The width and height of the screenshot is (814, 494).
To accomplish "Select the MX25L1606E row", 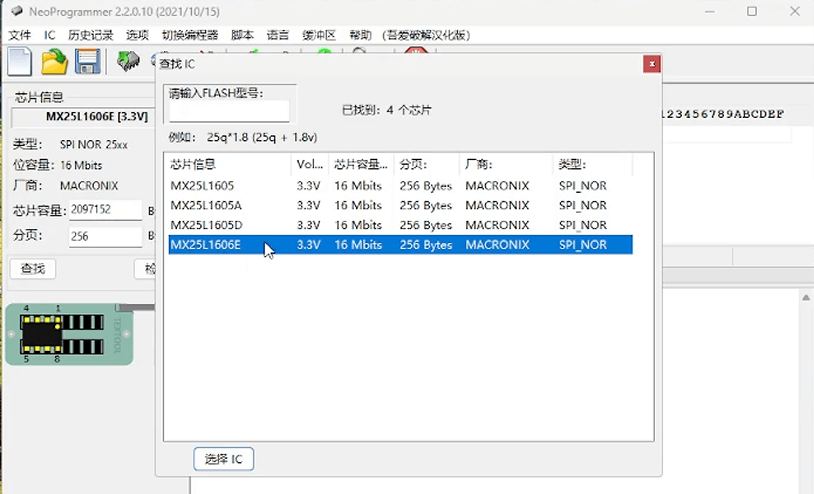I will 400,245.
